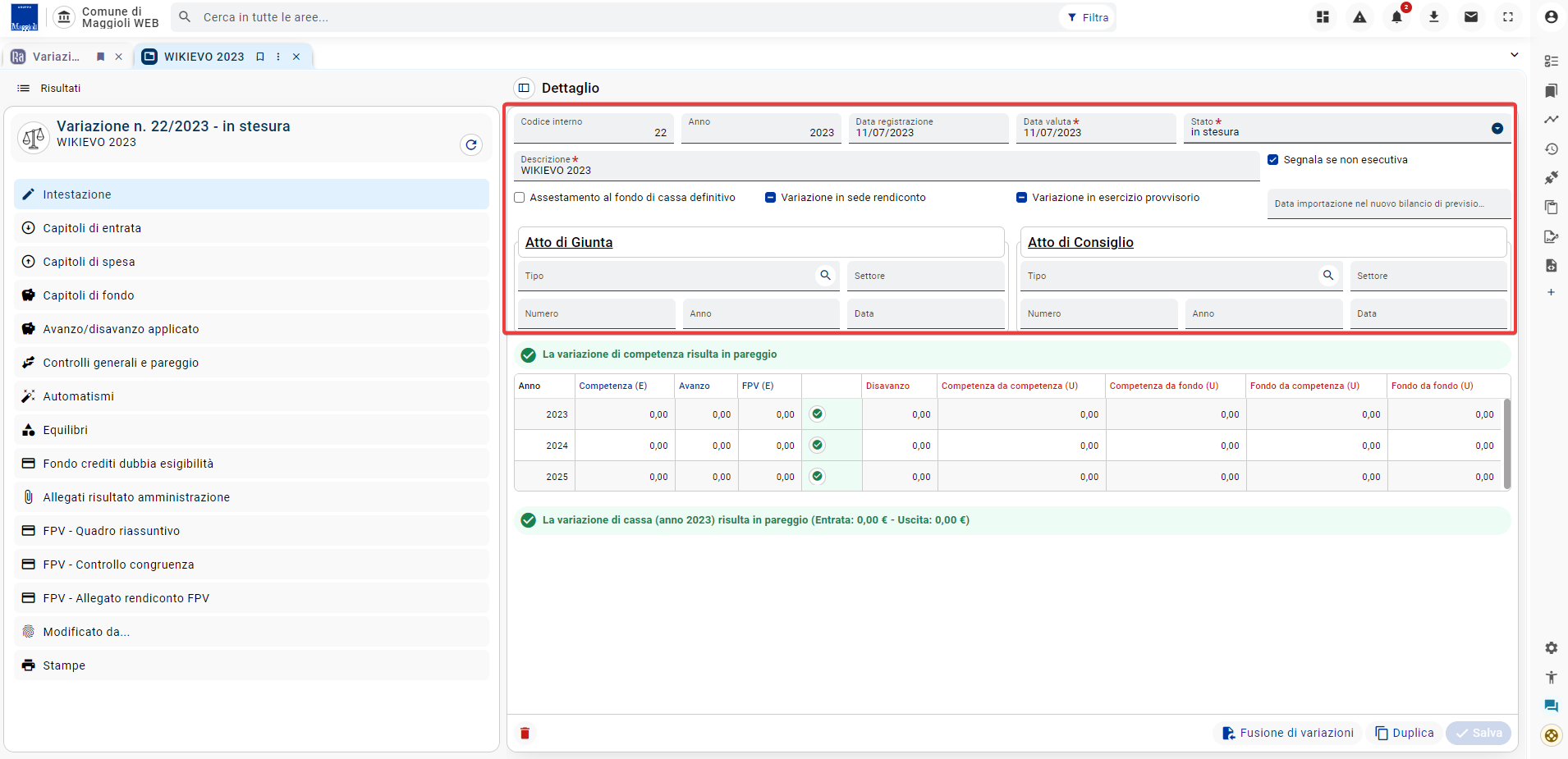This screenshot has height=759, width=1568.
Task: Click the Fusione di variazioni button
Action: click(x=1288, y=734)
